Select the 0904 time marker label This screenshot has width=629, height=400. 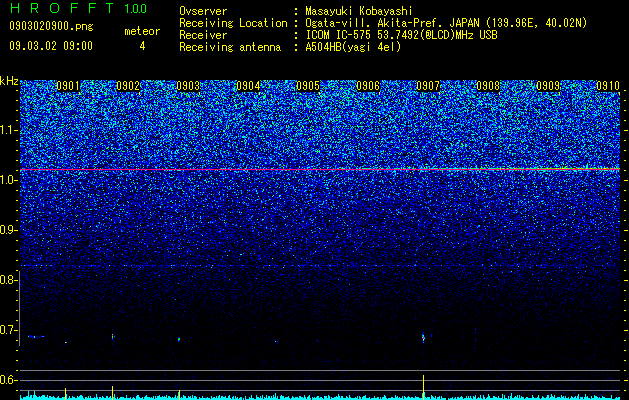[x=248, y=86]
